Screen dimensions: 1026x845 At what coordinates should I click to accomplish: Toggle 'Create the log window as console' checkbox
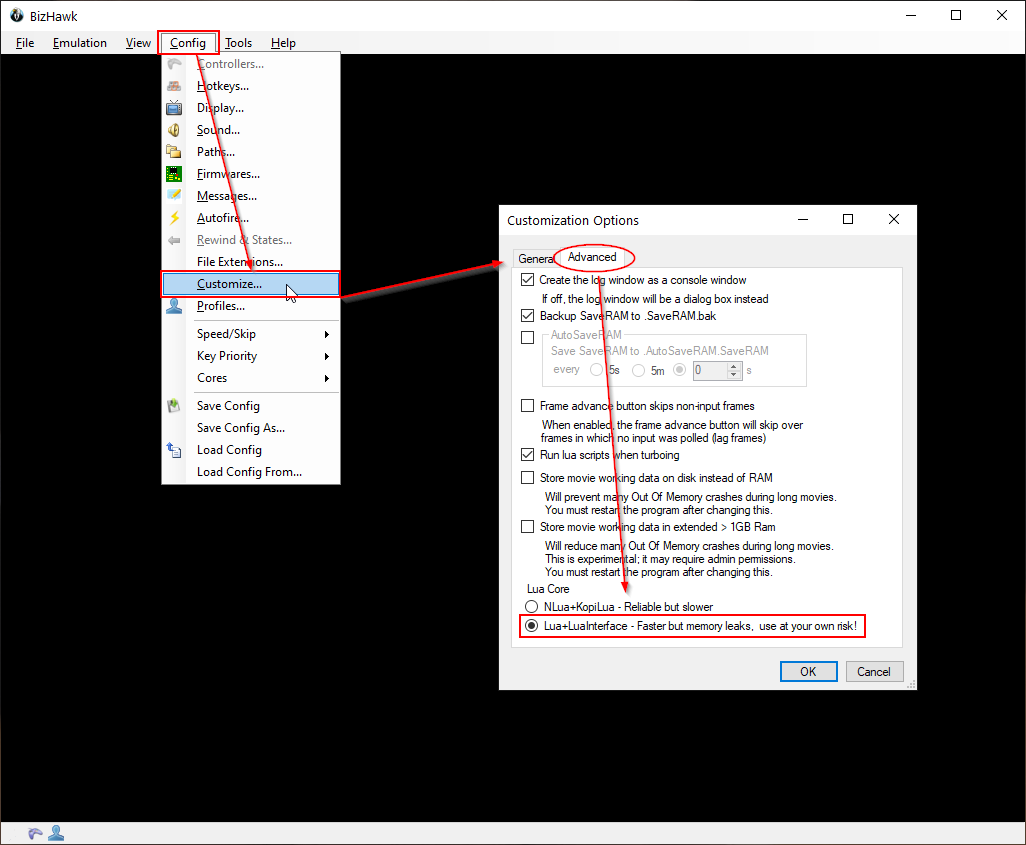click(527, 280)
